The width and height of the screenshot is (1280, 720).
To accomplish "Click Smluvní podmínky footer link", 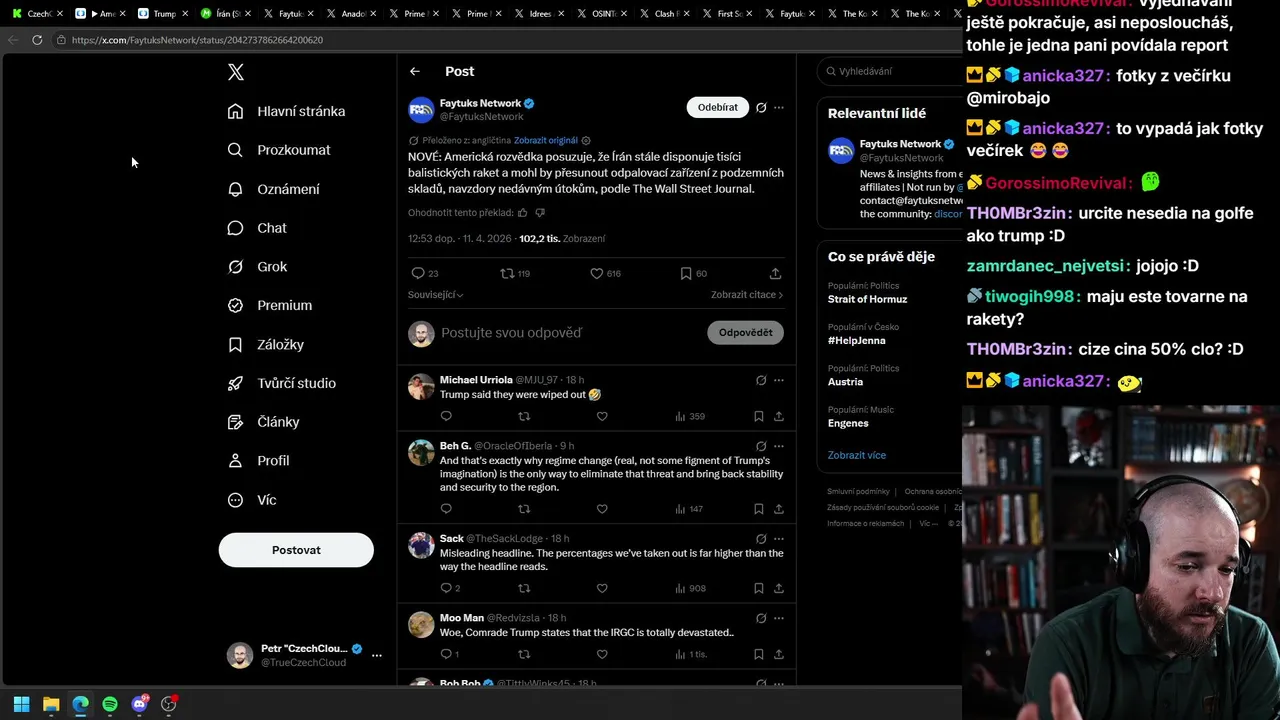I will pos(858,492).
